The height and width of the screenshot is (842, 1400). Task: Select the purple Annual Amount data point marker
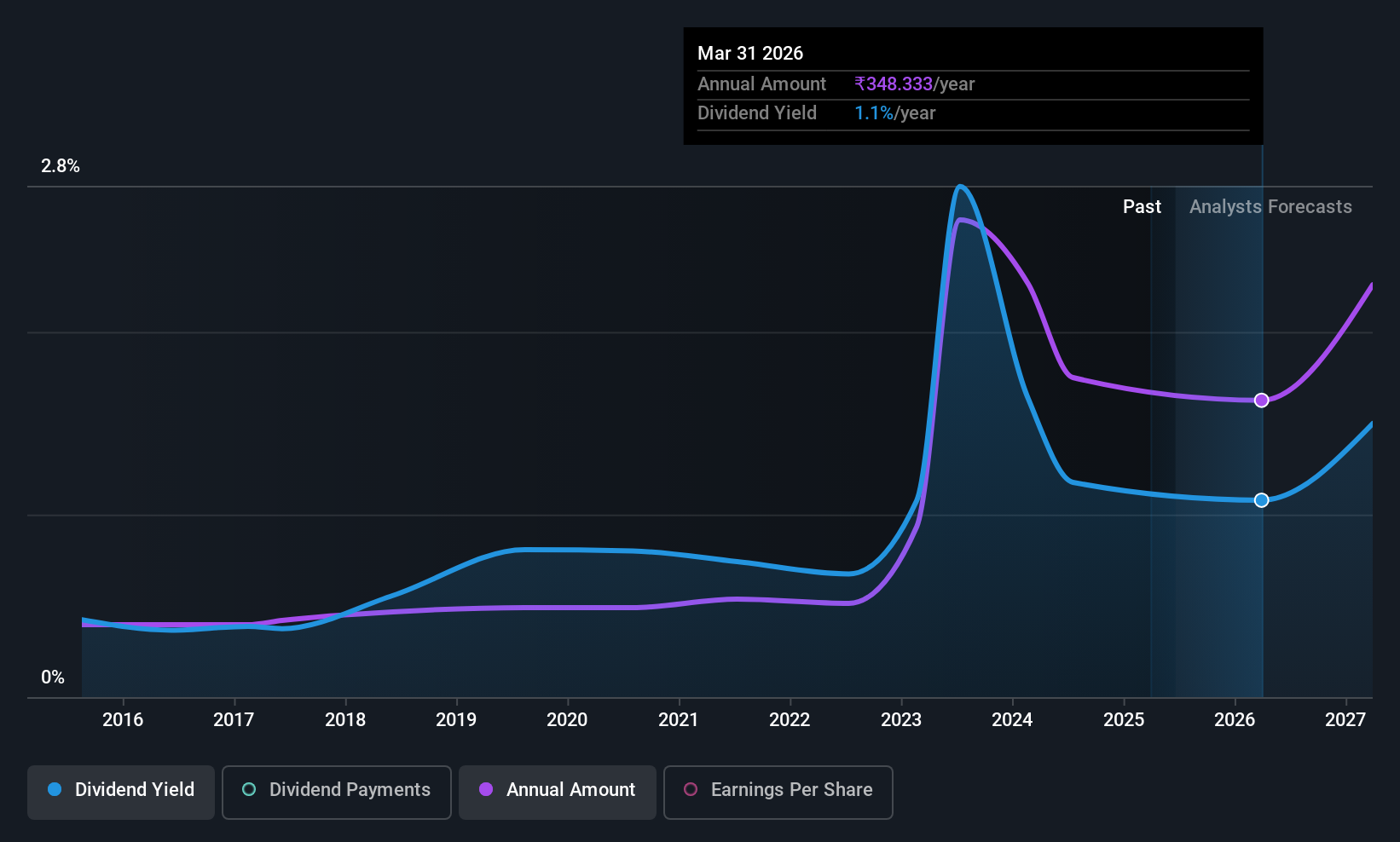1262,401
